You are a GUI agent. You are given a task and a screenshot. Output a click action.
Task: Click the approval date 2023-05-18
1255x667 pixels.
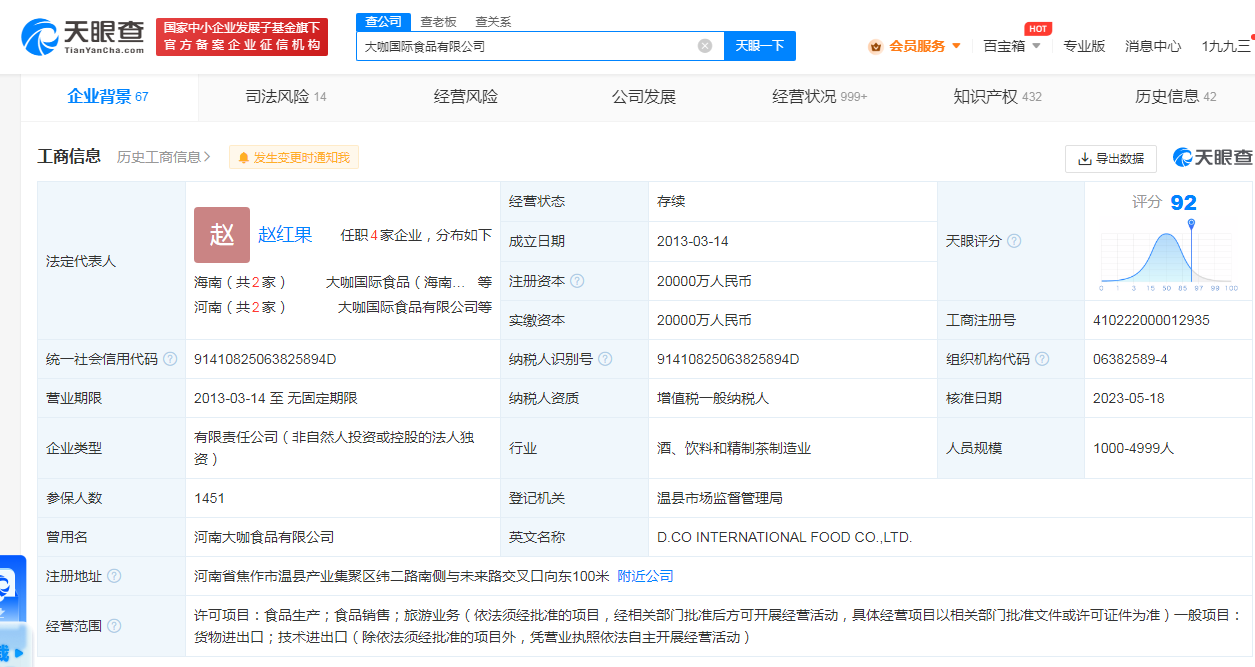[1129, 398]
